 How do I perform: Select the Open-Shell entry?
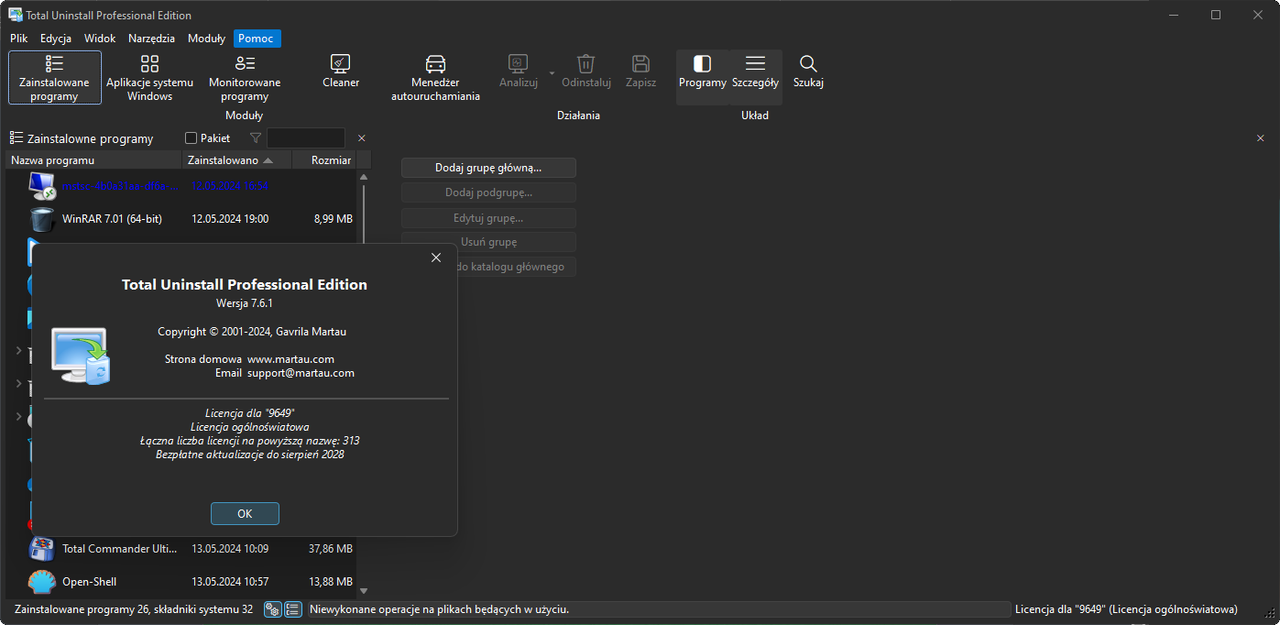click(181, 581)
